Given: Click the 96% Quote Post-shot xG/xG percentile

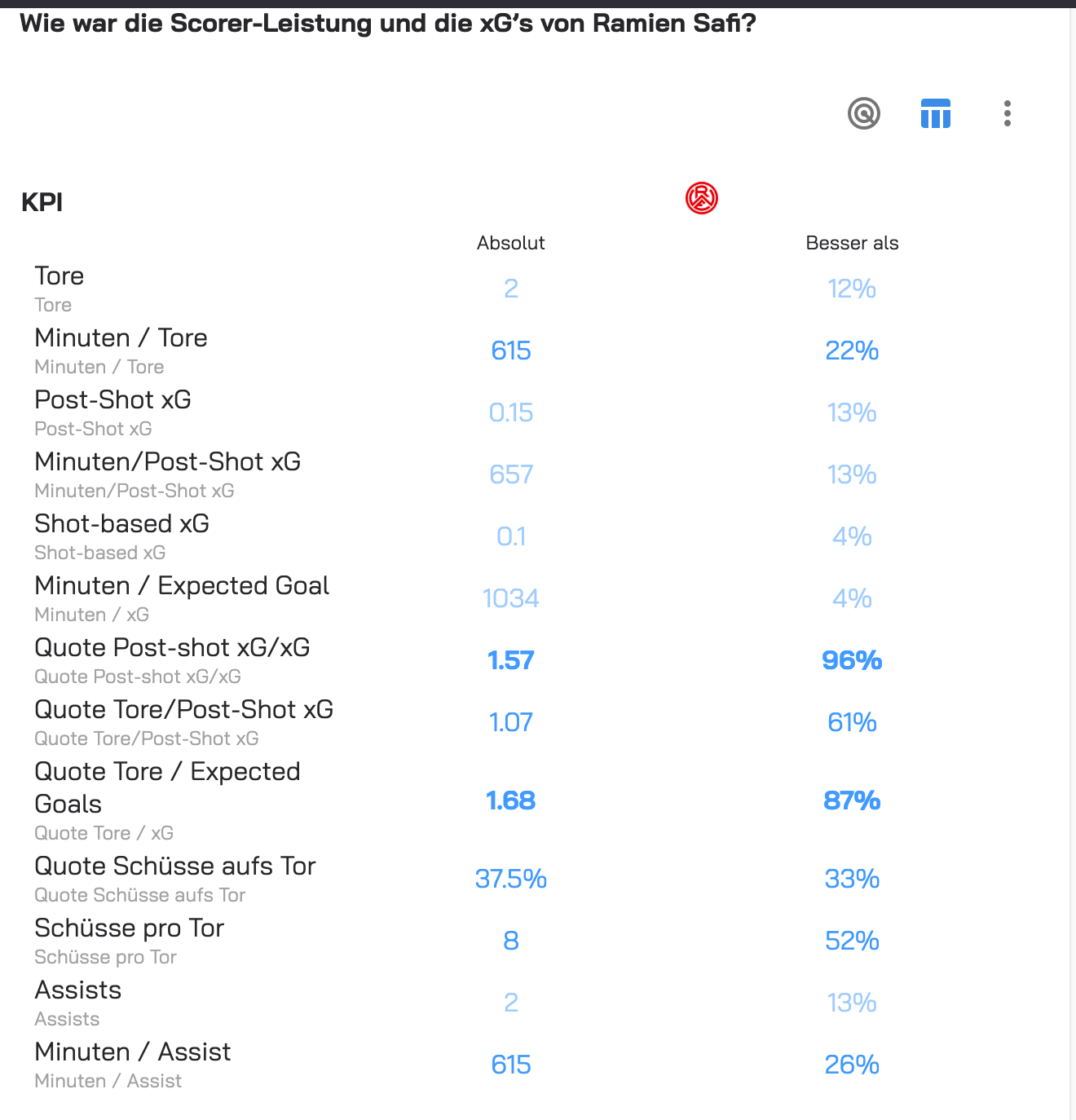Looking at the screenshot, I should tap(852, 660).
